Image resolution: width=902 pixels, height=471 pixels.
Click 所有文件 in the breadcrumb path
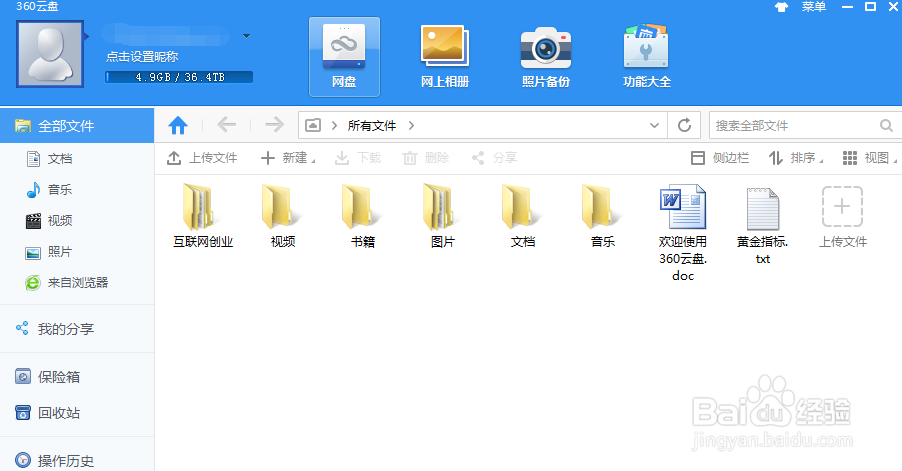tap(372, 125)
